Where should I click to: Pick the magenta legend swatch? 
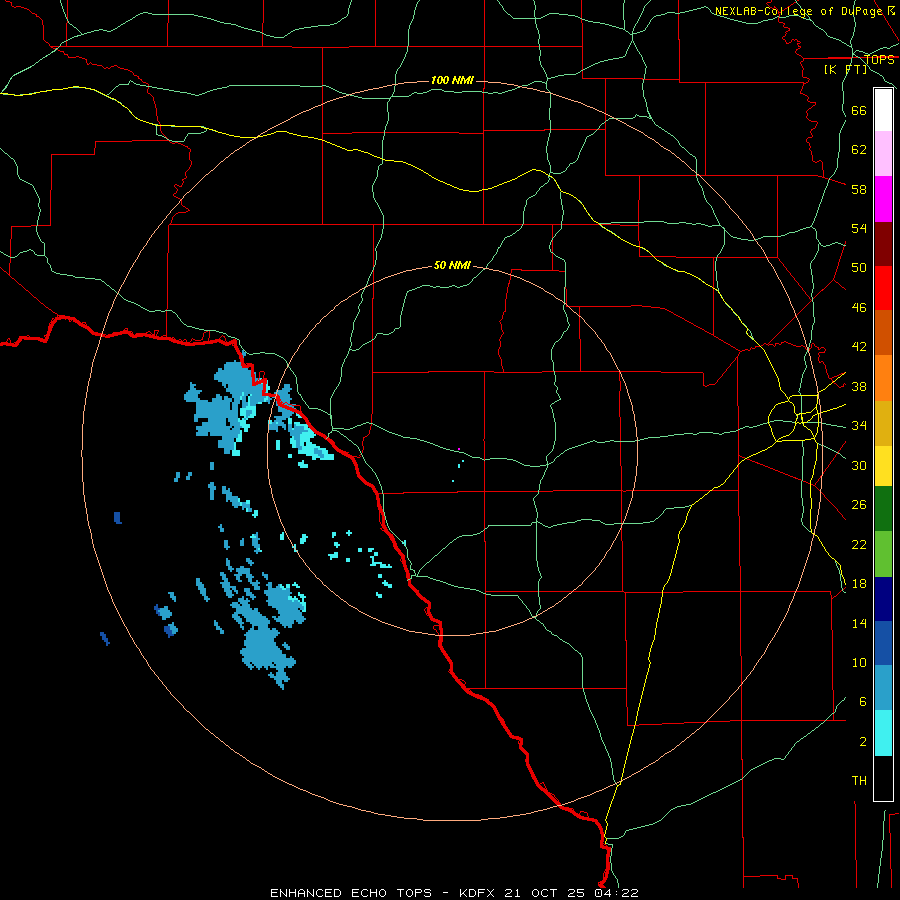(x=883, y=199)
